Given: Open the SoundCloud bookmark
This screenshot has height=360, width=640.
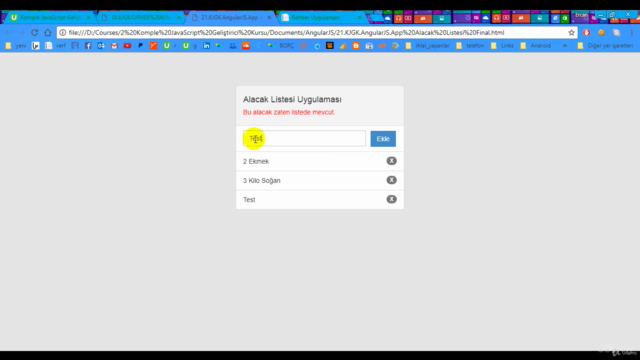Looking at the screenshot, I should (x=246, y=46).
